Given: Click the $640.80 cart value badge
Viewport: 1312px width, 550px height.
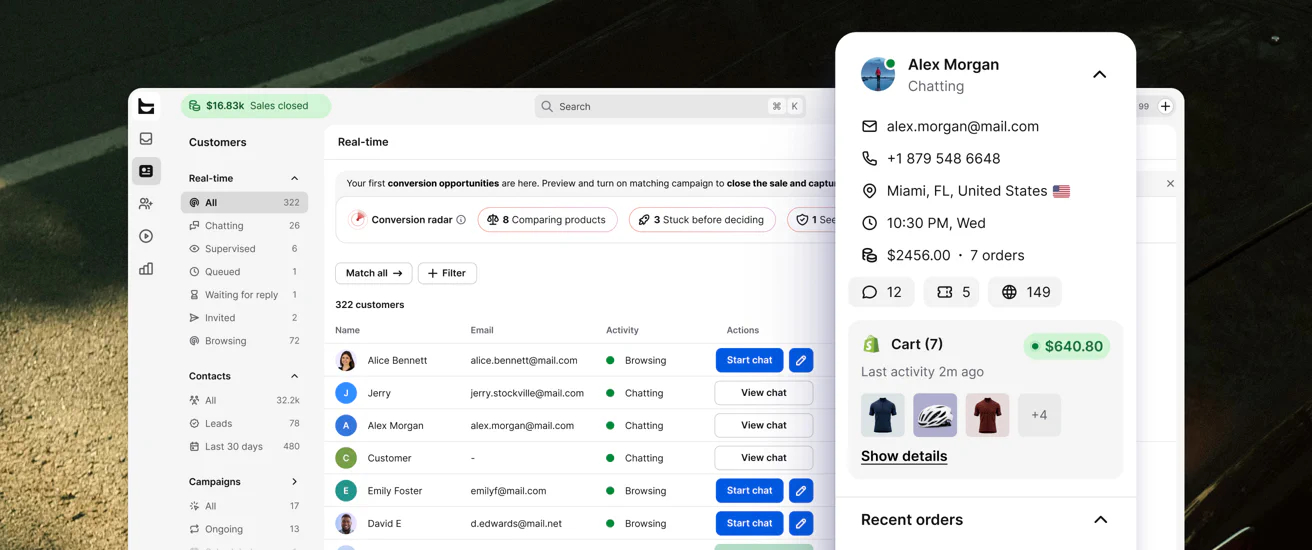Looking at the screenshot, I should pyautogui.click(x=1067, y=346).
